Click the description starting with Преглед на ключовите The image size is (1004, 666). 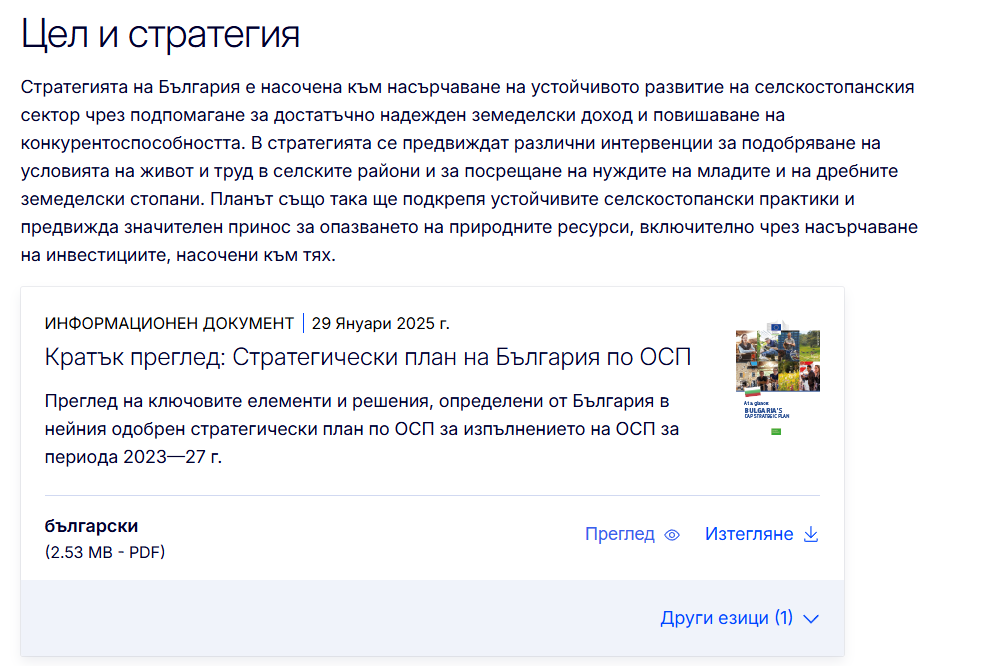tap(362, 429)
